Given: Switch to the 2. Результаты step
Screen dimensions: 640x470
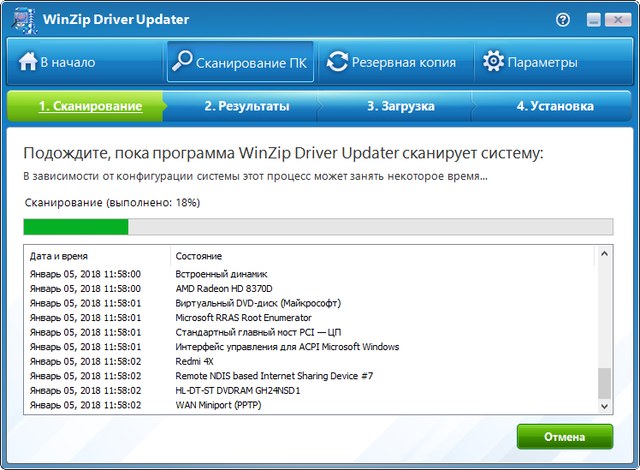Looking at the screenshot, I should (246, 106).
